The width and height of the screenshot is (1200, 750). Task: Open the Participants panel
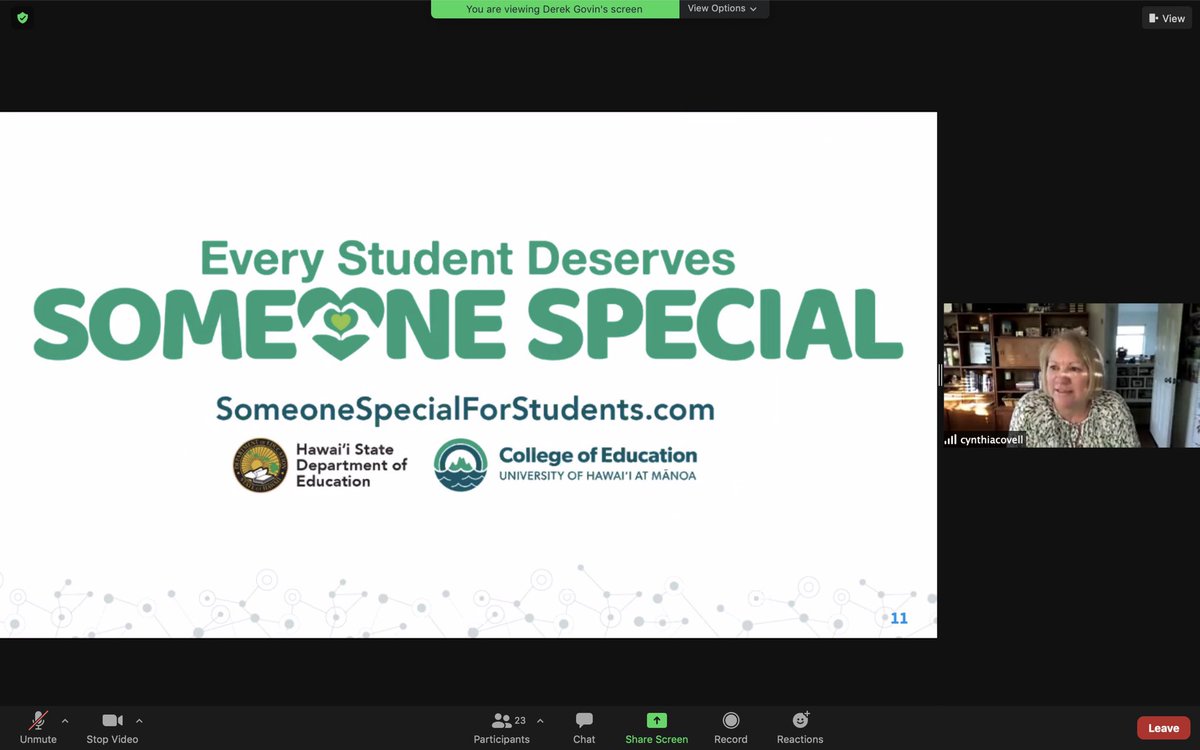click(x=502, y=727)
